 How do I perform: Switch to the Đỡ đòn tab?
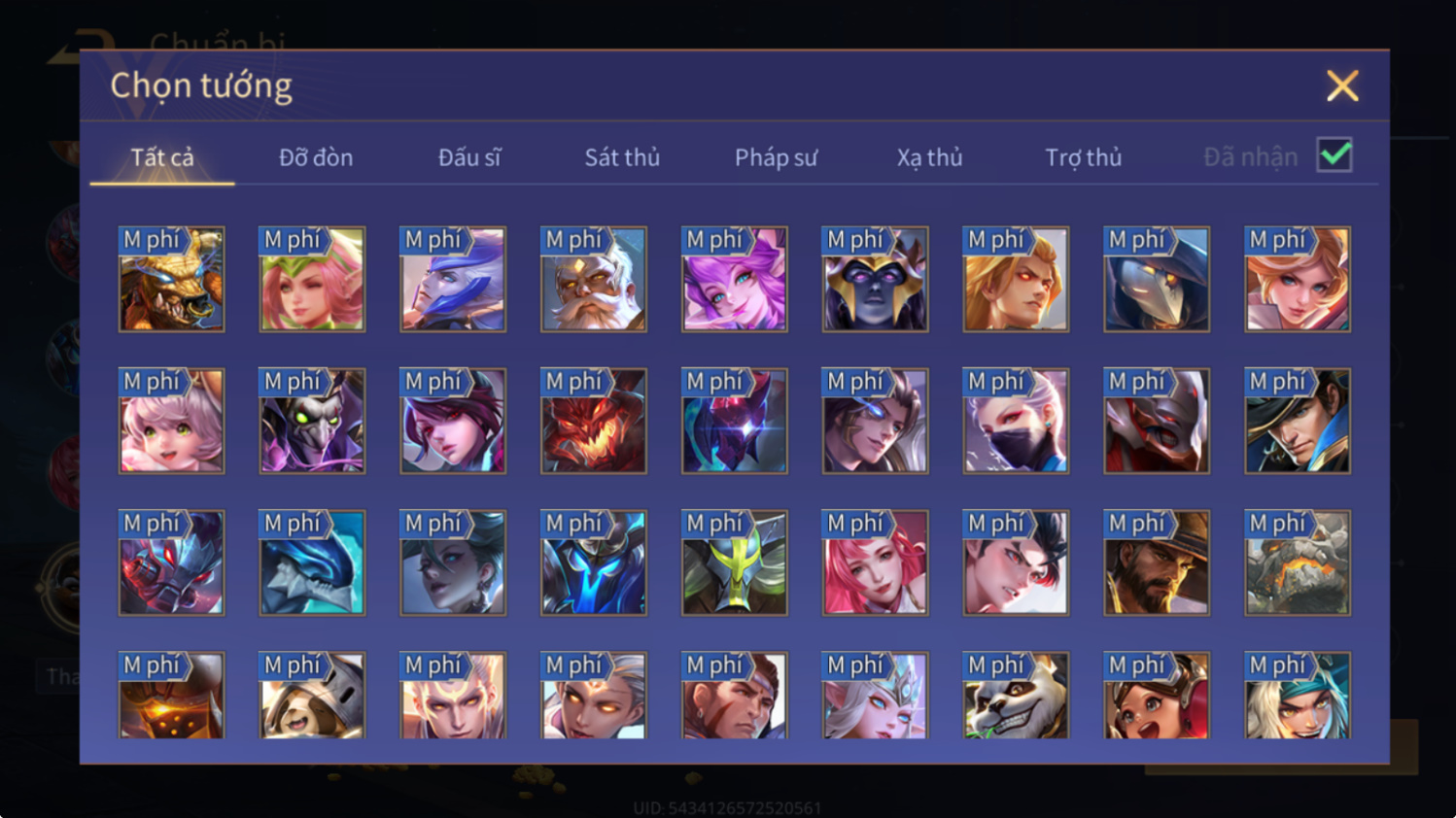click(x=316, y=157)
